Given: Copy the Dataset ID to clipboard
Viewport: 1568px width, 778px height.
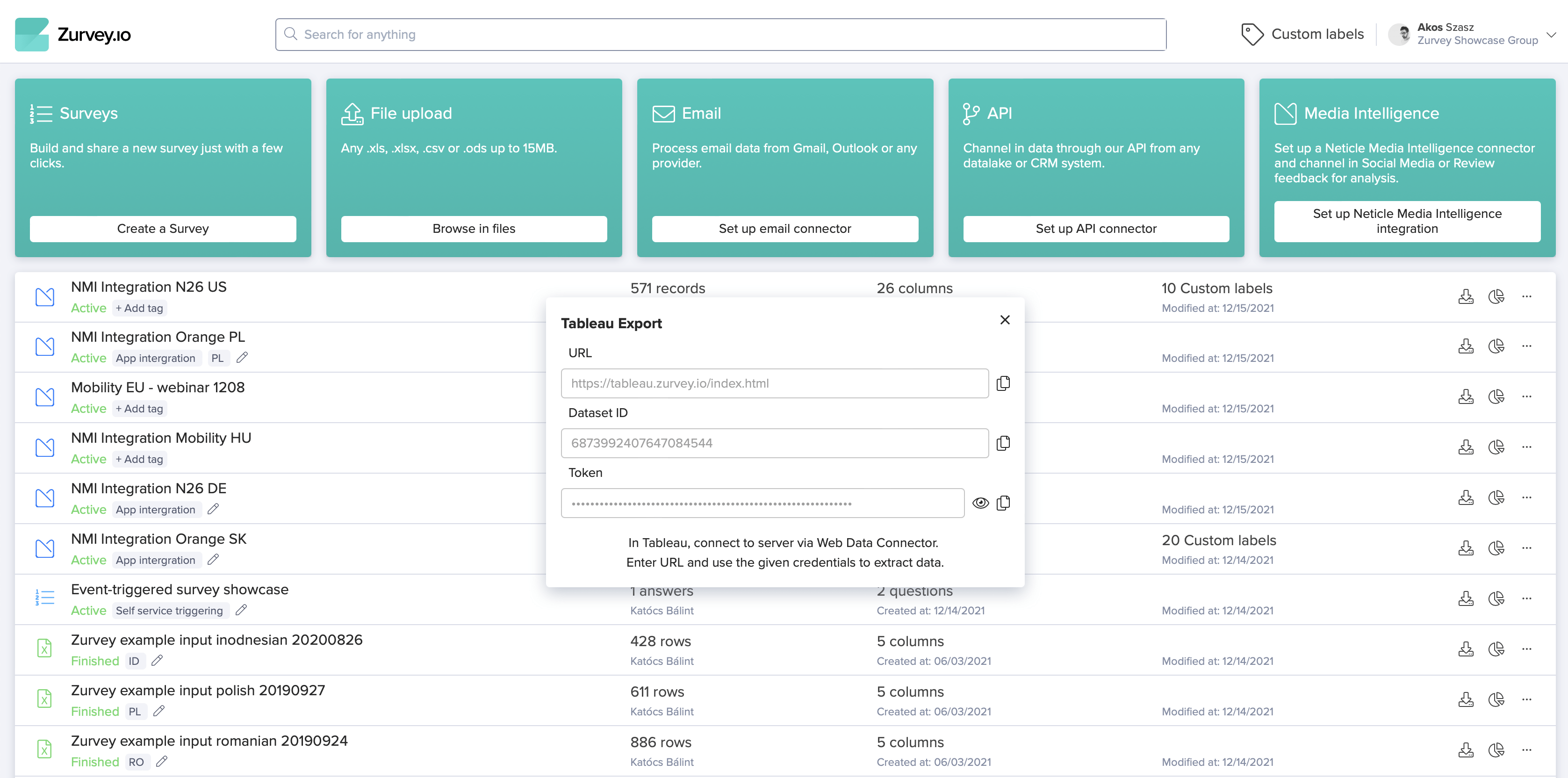Looking at the screenshot, I should click(1003, 443).
